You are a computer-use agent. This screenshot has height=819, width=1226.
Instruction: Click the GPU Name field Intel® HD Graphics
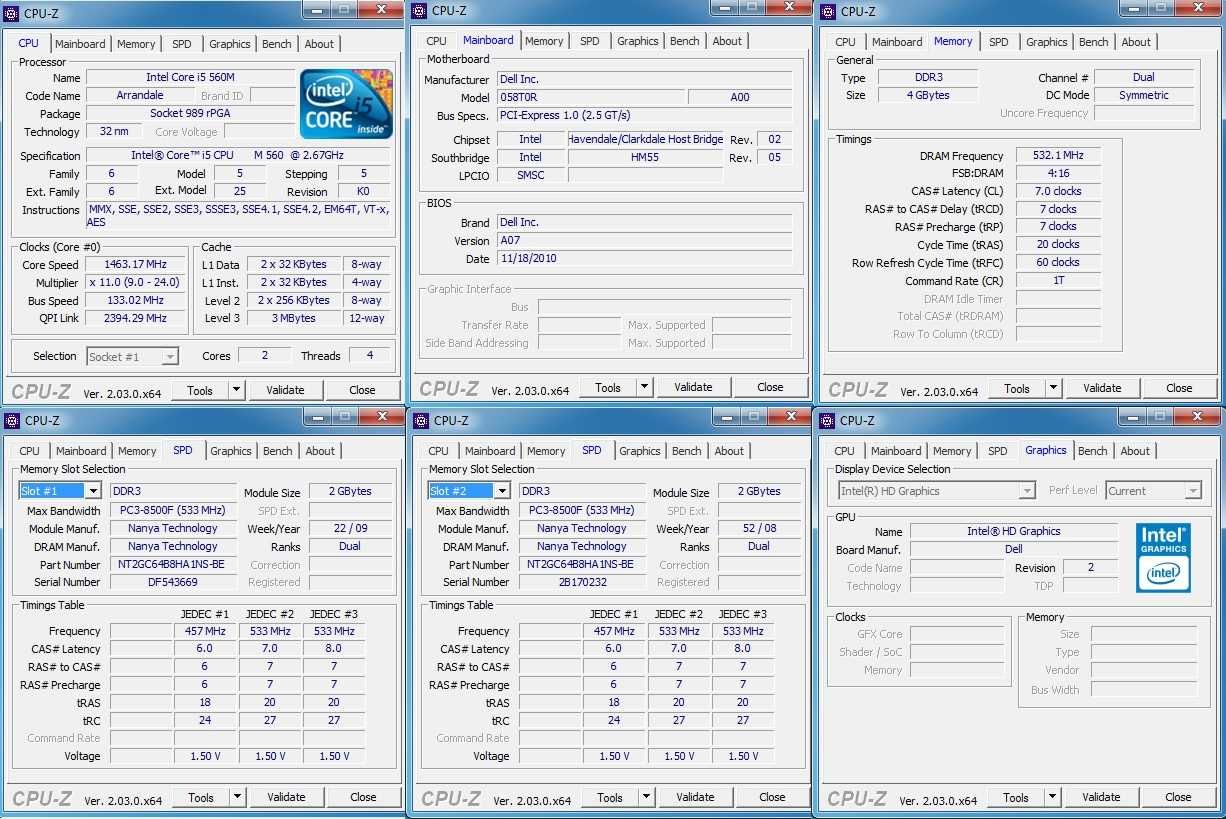click(x=1013, y=531)
